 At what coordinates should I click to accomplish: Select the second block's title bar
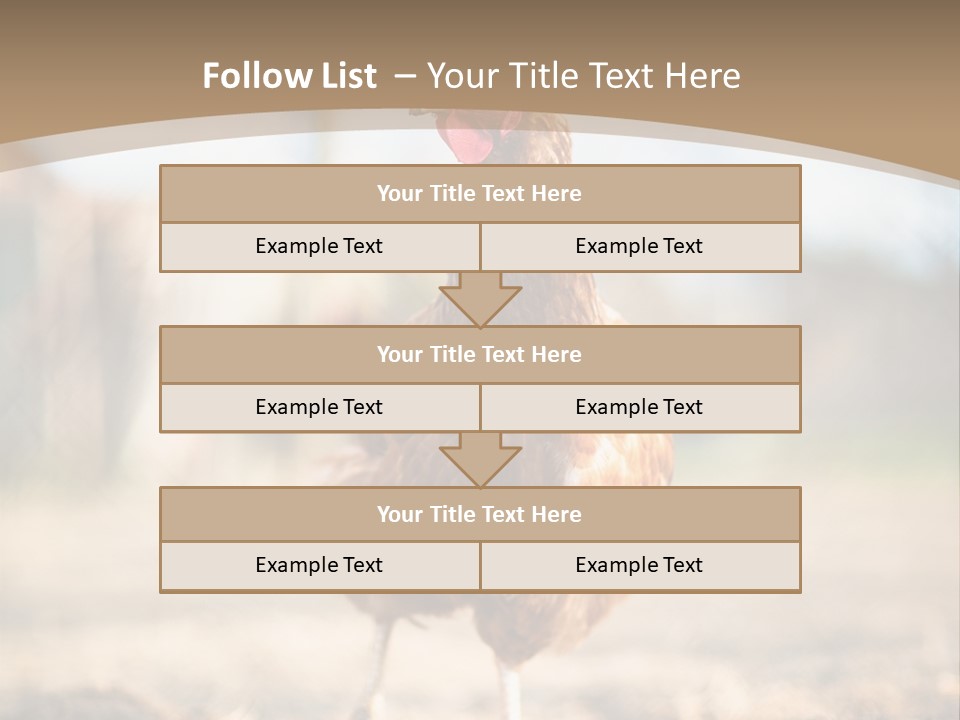pos(480,354)
